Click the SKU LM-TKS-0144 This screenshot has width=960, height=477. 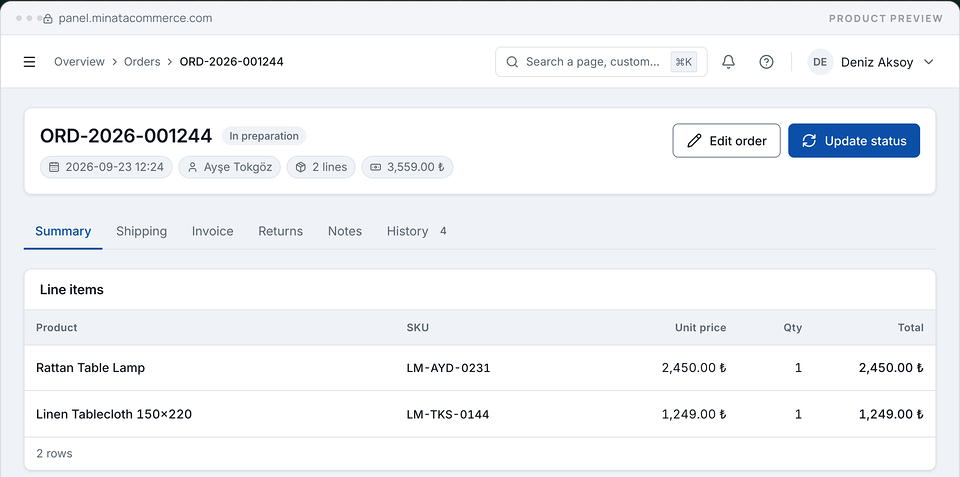pyautogui.click(x=448, y=415)
